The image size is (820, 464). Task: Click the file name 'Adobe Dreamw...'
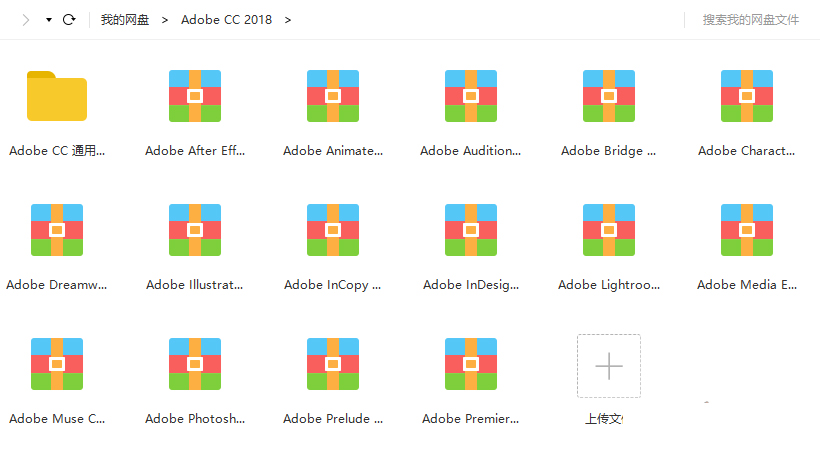point(56,285)
